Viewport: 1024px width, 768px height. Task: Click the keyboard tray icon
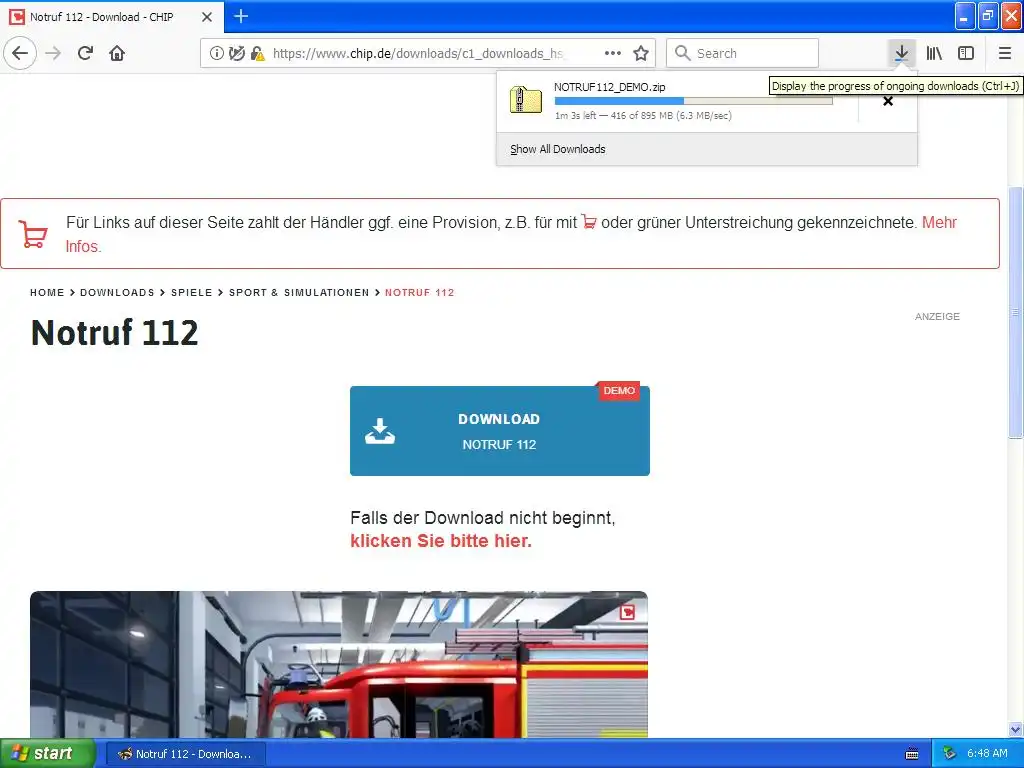pos(912,754)
